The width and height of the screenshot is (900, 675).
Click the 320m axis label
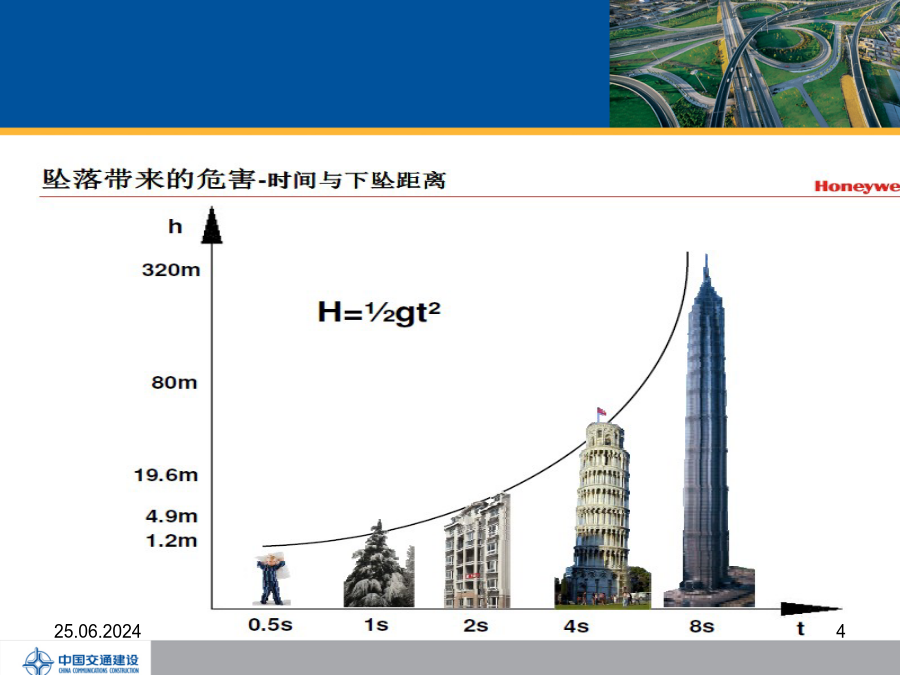click(171, 269)
